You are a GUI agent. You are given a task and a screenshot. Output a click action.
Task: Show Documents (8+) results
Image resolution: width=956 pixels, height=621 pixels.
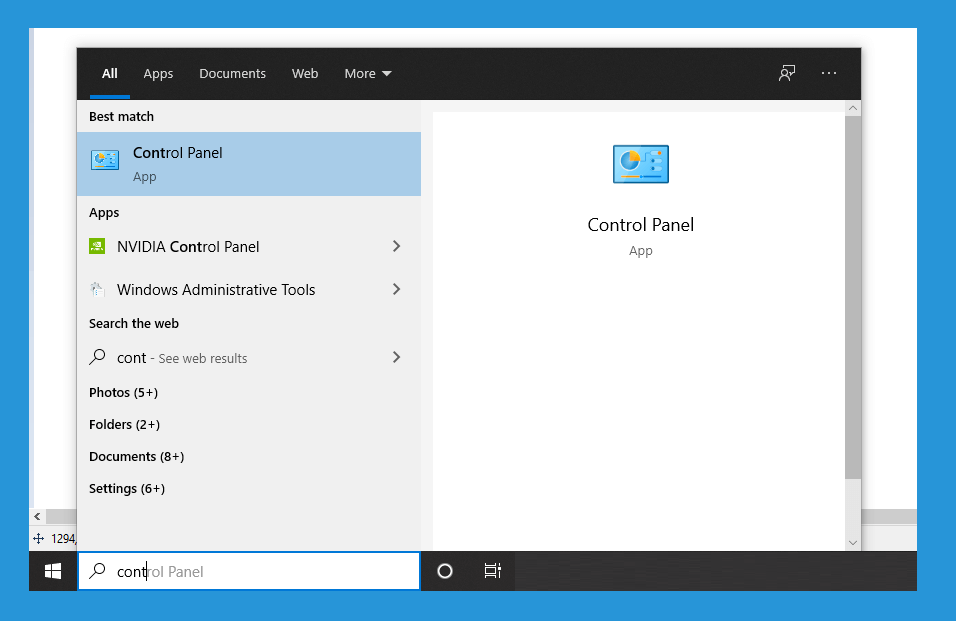[x=137, y=456]
